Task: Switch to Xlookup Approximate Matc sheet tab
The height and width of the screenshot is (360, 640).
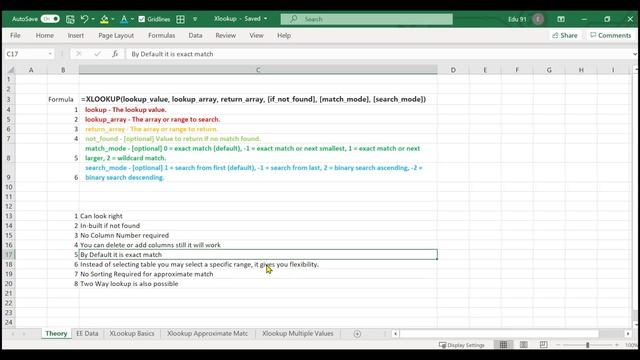Action: click(x=207, y=333)
